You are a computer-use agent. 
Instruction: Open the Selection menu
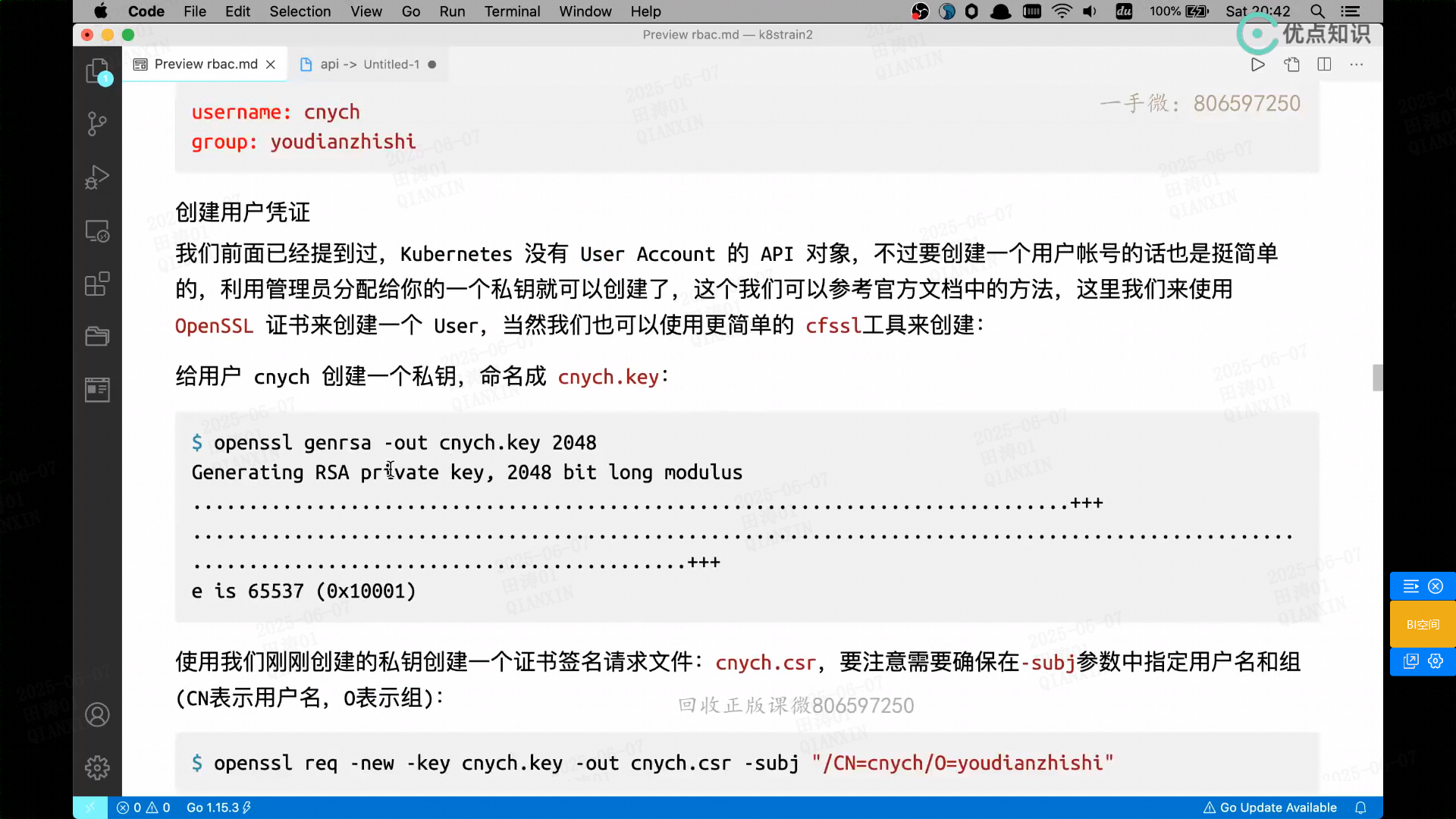(x=300, y=11)
